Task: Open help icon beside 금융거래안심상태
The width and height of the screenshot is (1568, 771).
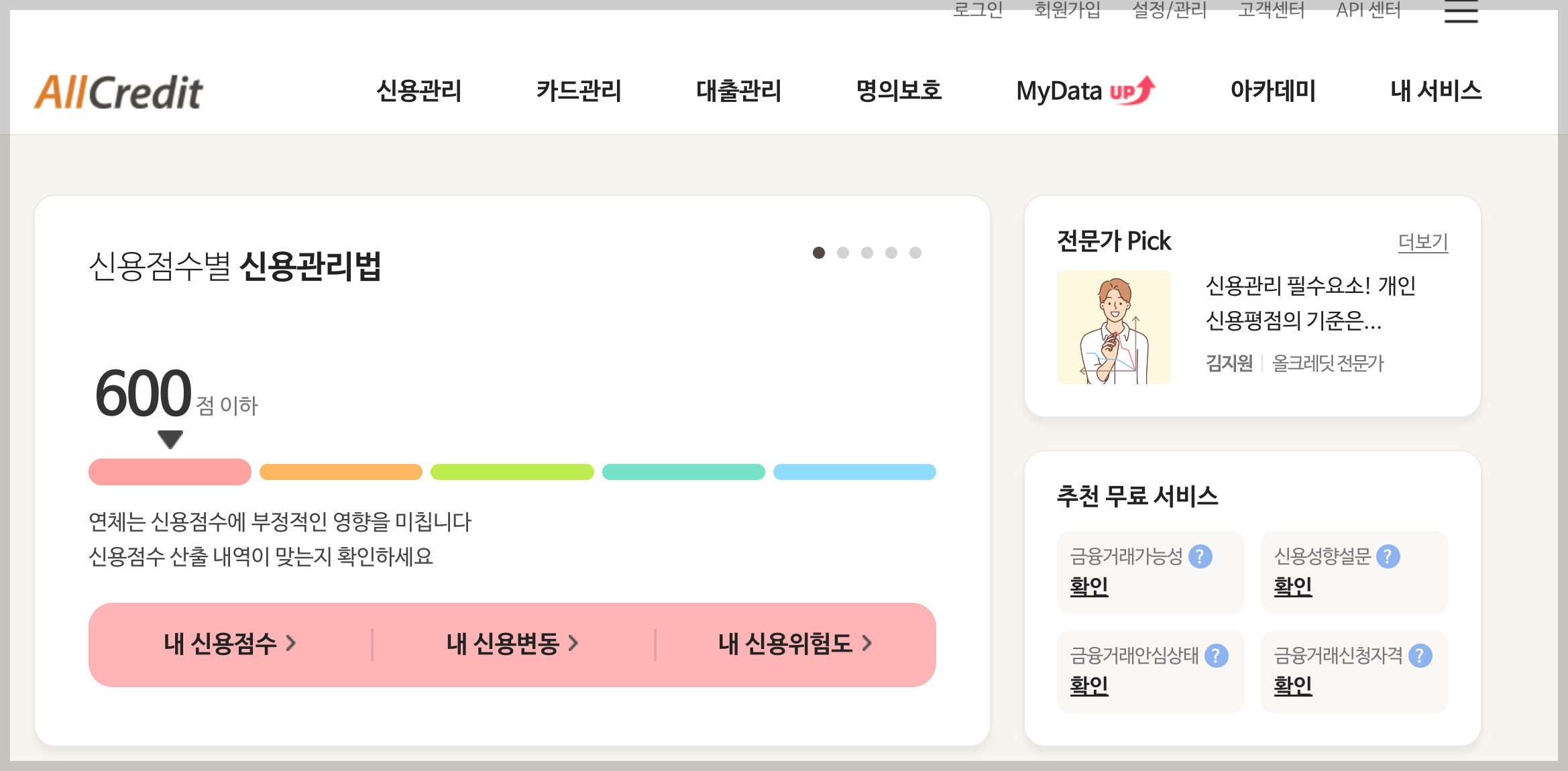Action: 1215,655
